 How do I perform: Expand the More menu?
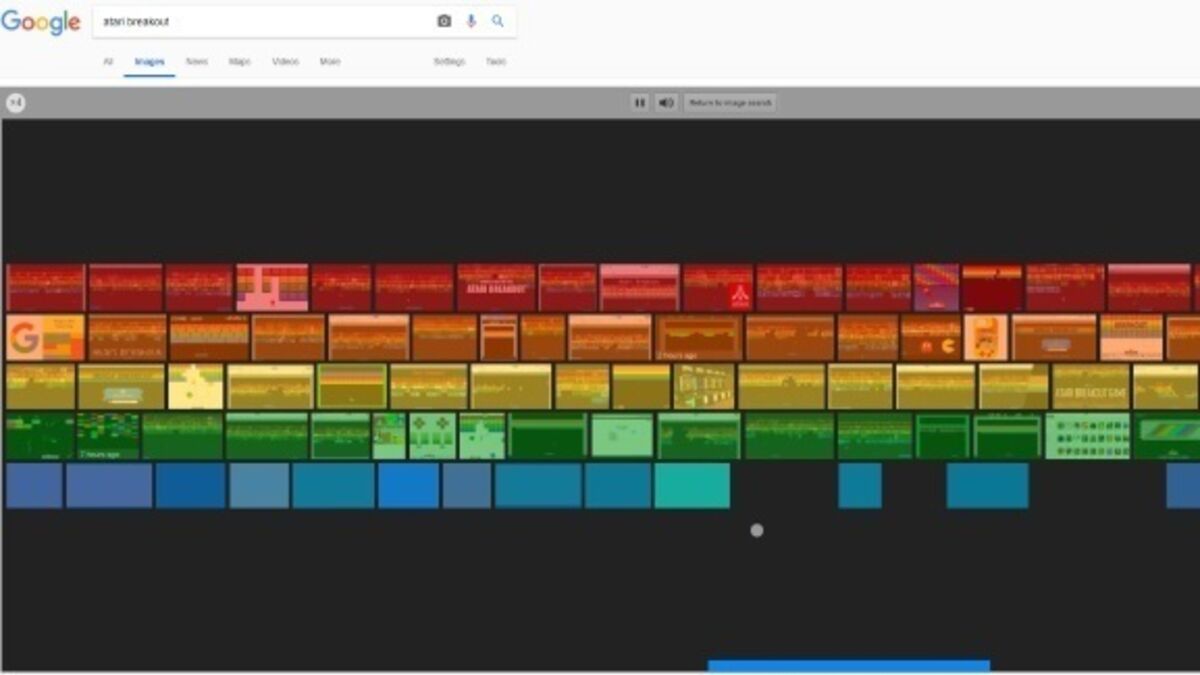[330, 62]
